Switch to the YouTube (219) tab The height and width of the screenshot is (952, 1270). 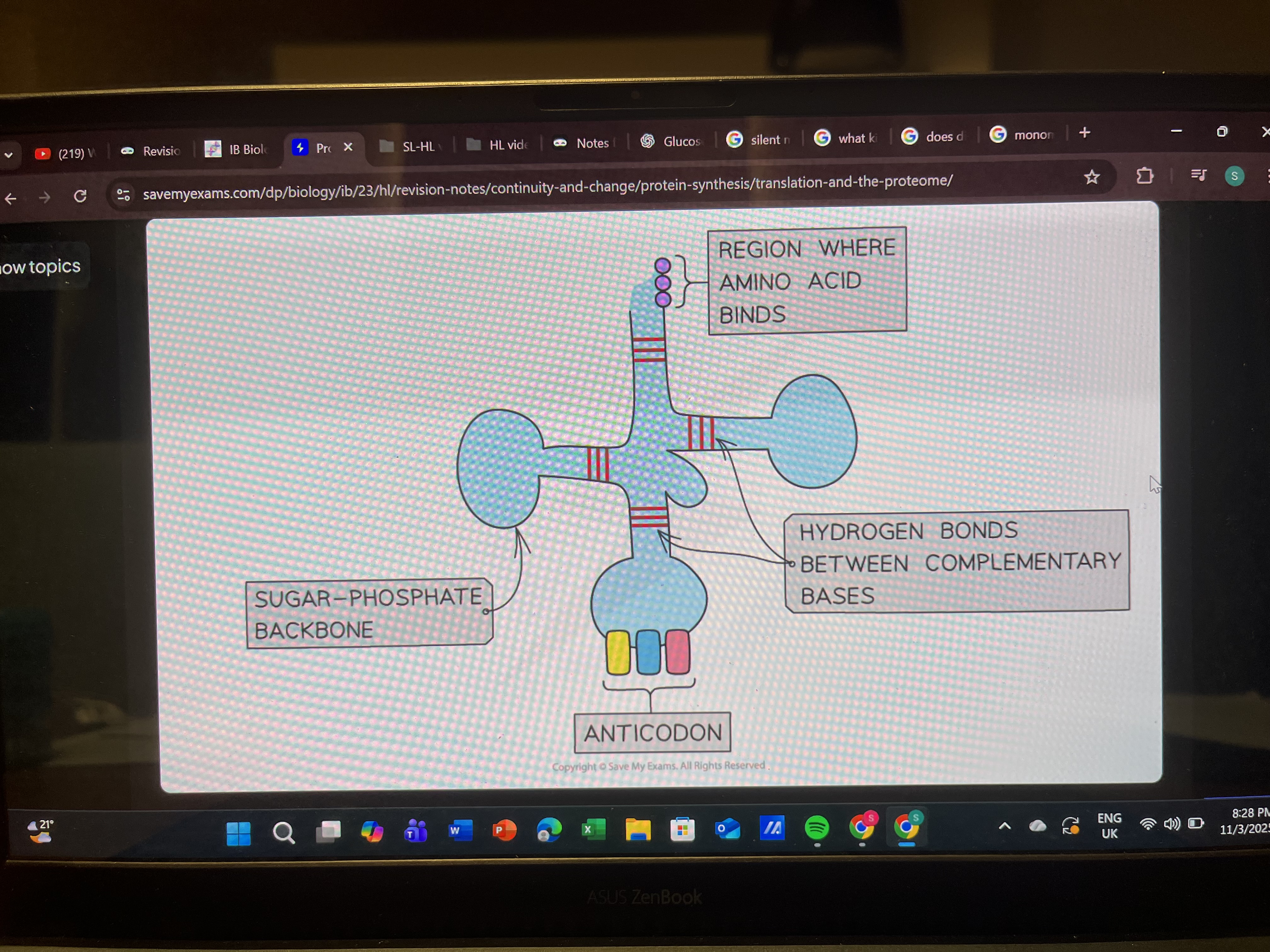[65, 153]
